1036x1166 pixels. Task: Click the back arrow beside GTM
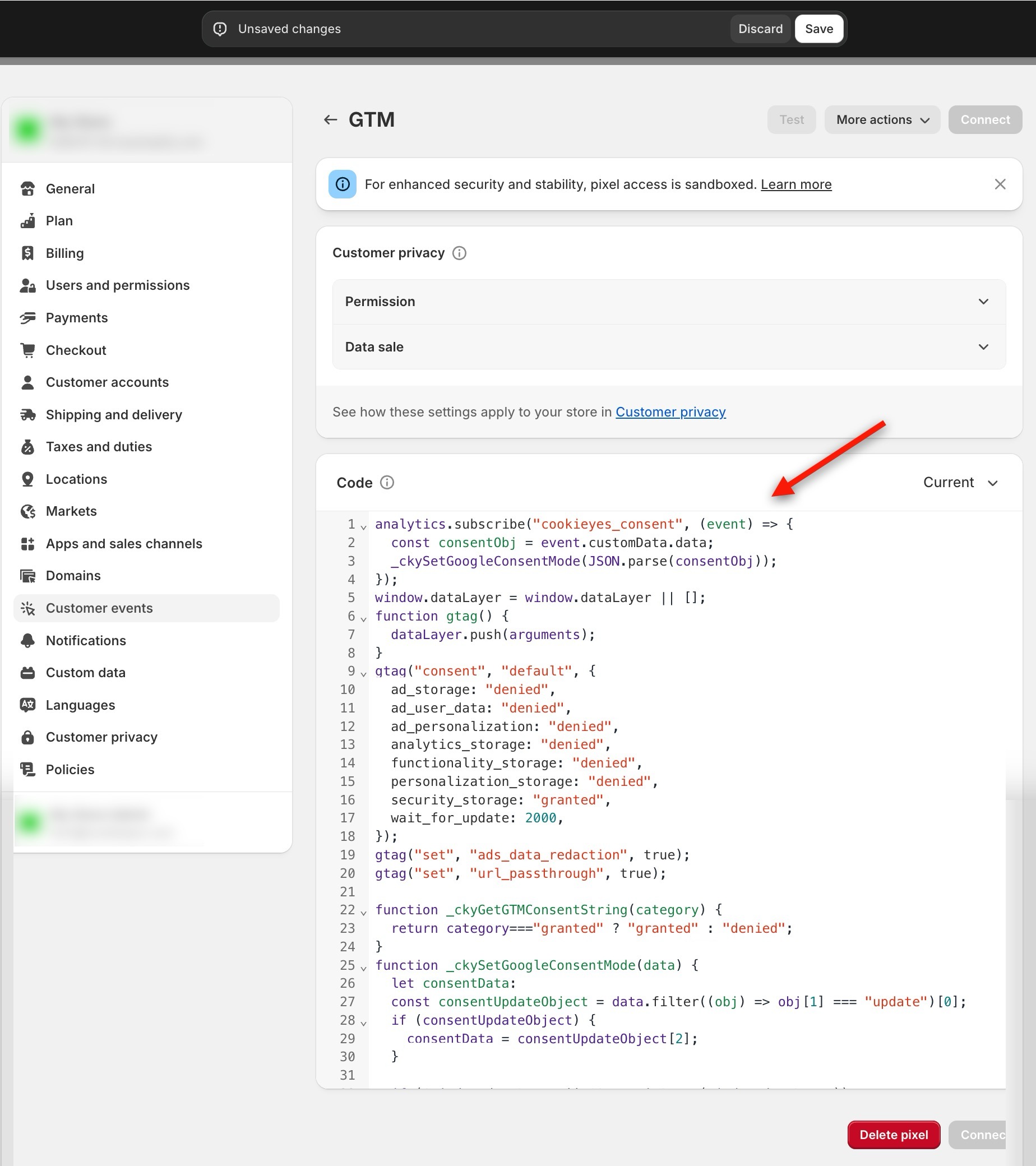pos(330,120)
